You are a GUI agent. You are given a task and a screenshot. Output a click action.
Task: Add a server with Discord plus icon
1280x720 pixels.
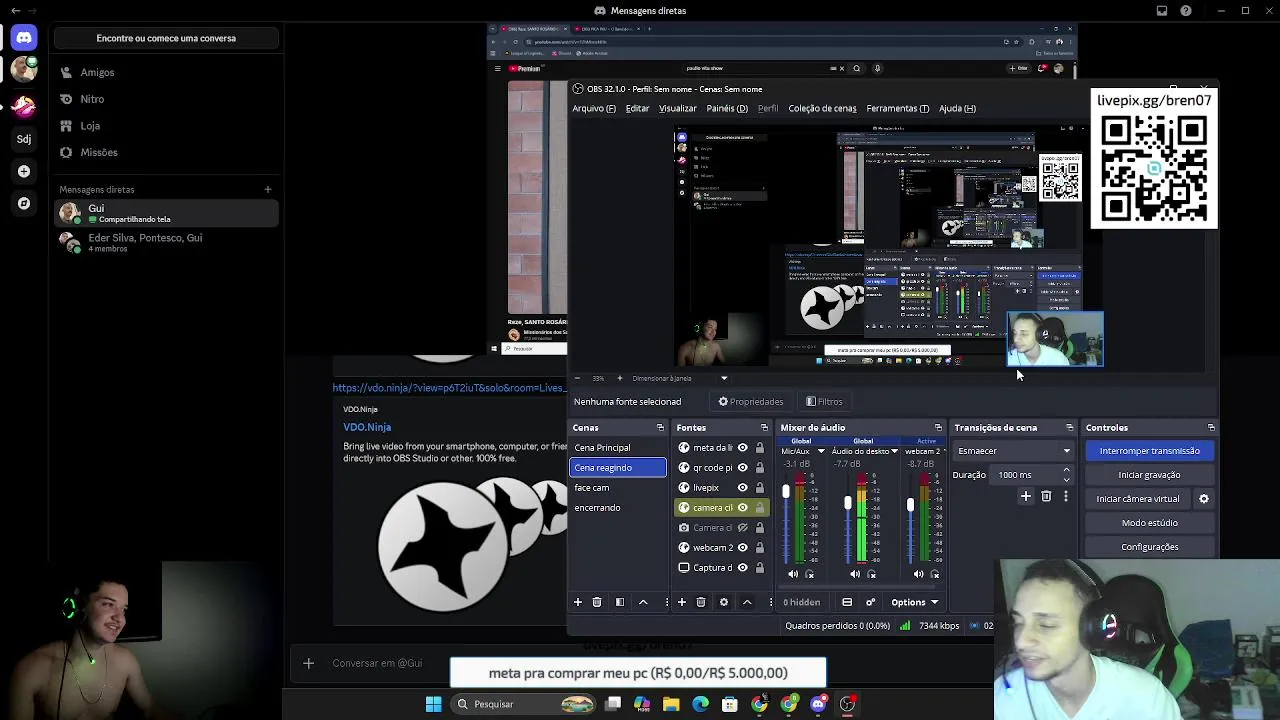tap(24, 171)
